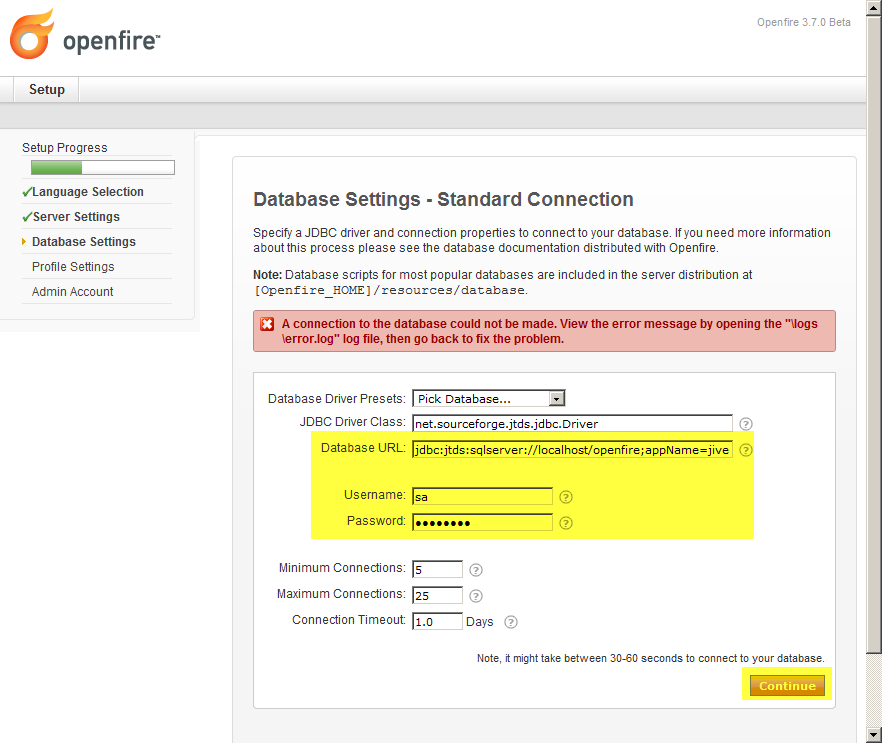882x743 pixels.
Task: Focus the Username field
Action: click(482, 497)
